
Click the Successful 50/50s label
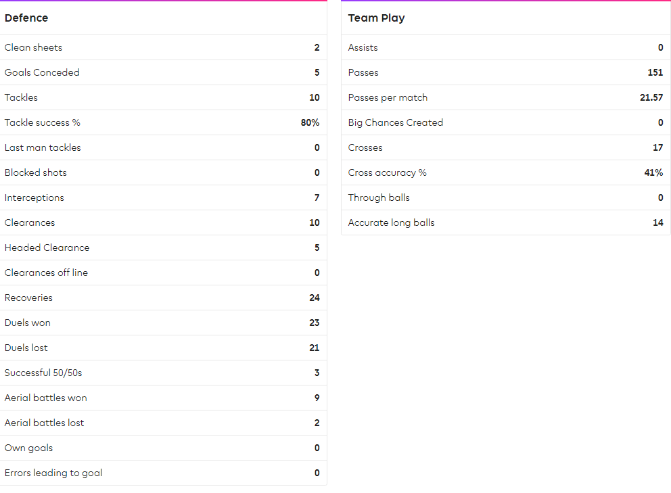[43, 373]
